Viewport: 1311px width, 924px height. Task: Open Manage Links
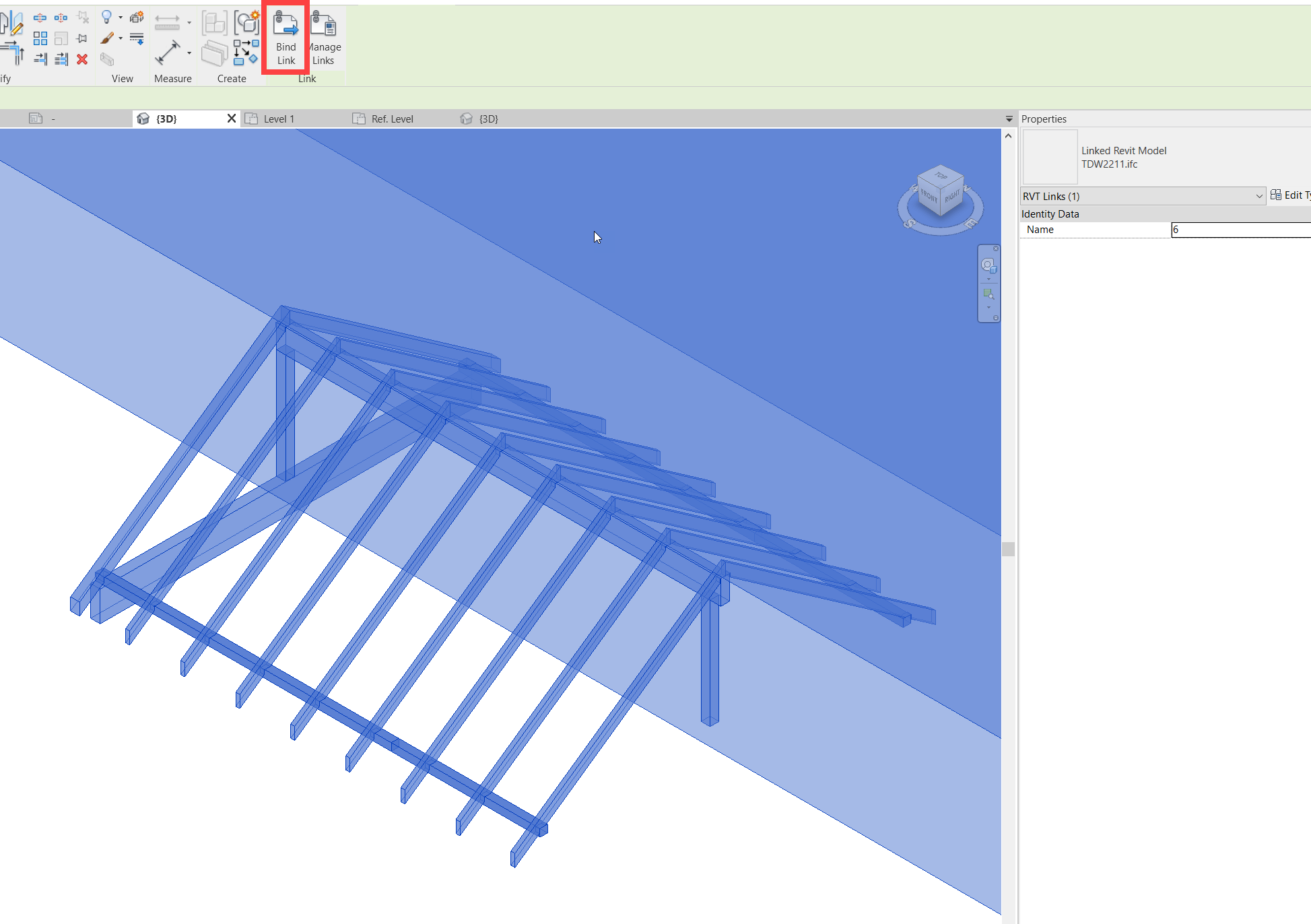(x=325, y=37)
